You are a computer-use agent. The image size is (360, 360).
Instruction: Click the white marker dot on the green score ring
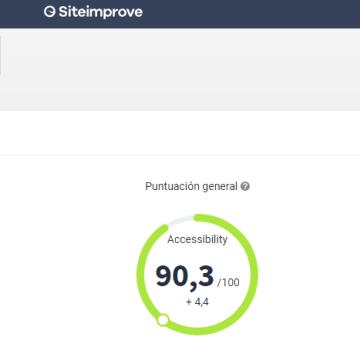point(163,320)
